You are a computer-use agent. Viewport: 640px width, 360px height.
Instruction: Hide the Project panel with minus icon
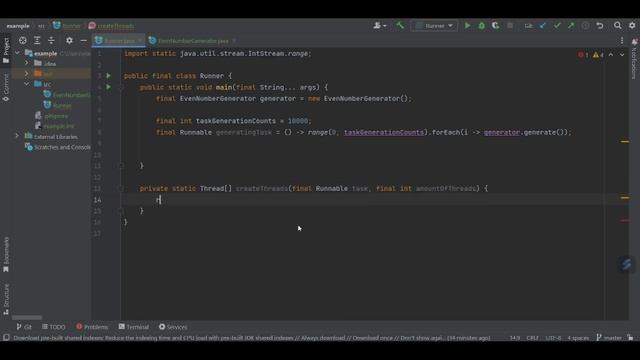[84, 40]
